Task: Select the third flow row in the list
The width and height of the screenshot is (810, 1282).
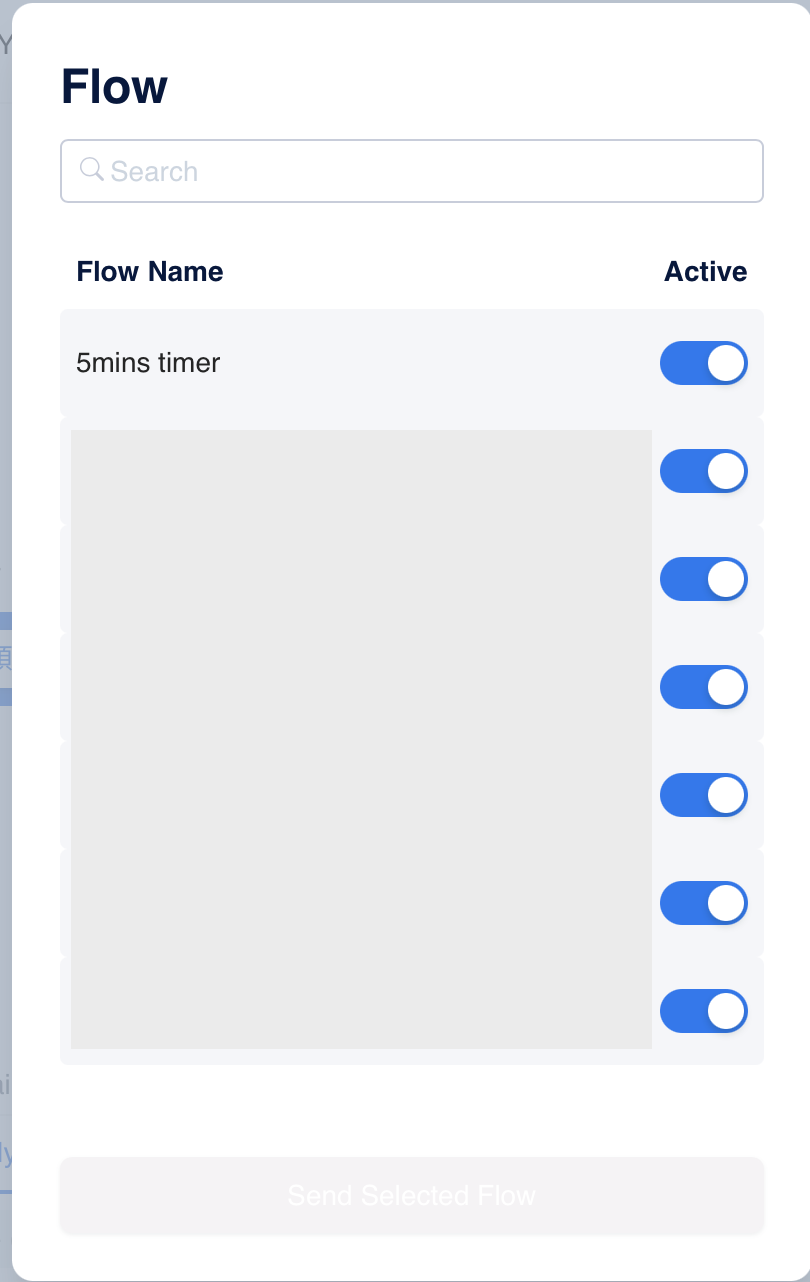Action: [360, 579]
